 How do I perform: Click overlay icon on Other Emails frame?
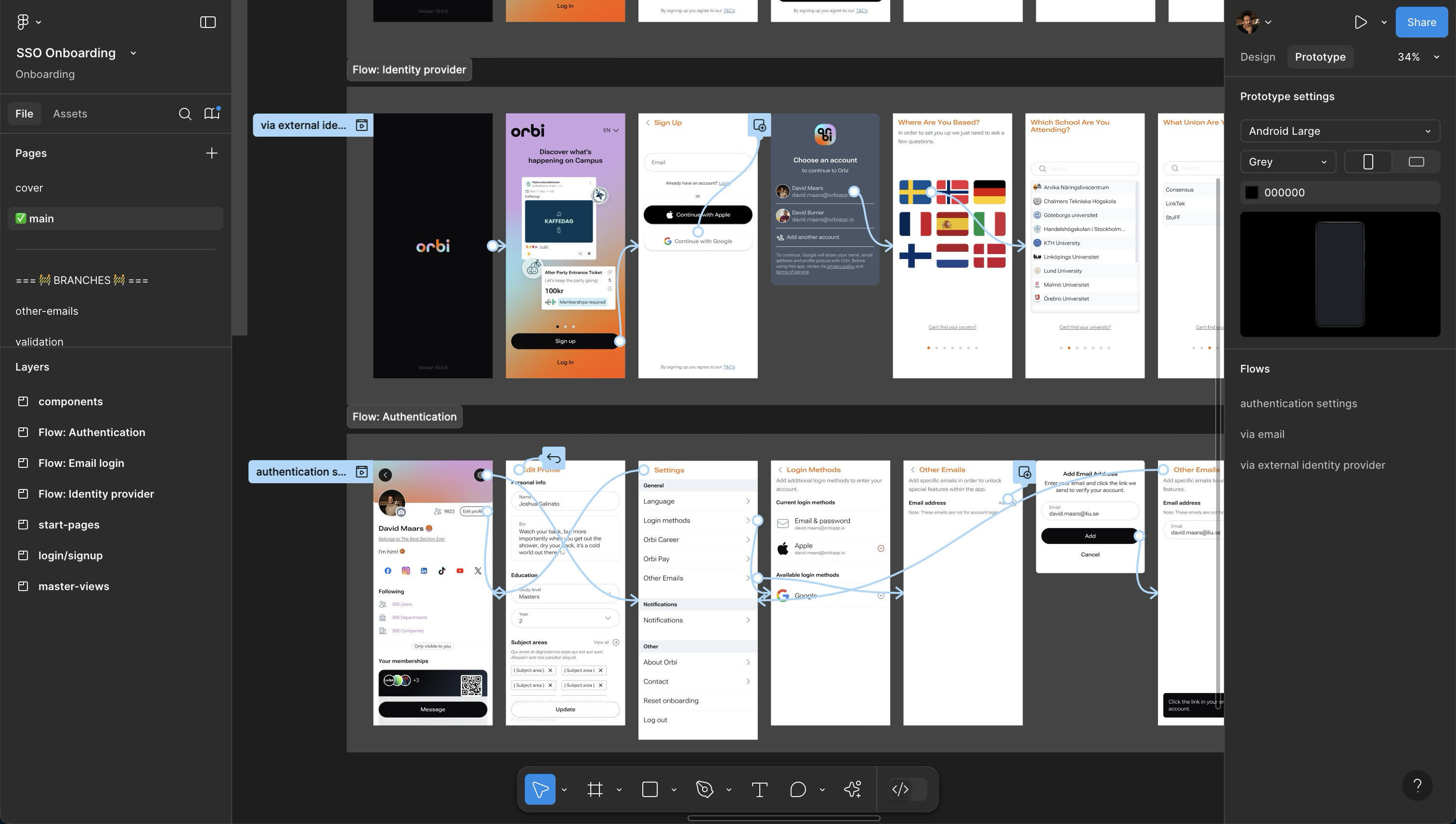pyautogui.click(x=1024, y=472)
